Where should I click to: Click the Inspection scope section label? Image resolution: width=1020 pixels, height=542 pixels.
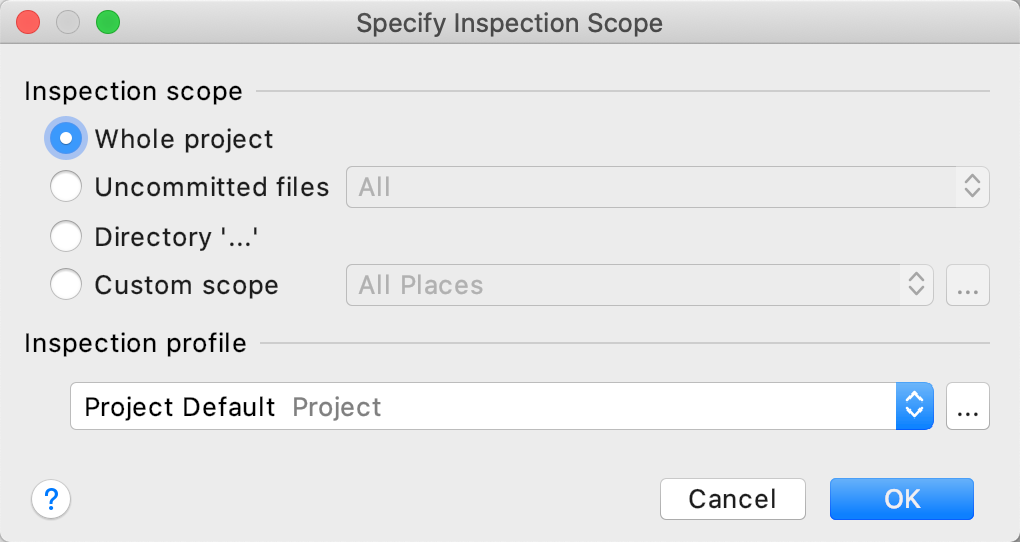pyautogui.click(x=133, y=92)
